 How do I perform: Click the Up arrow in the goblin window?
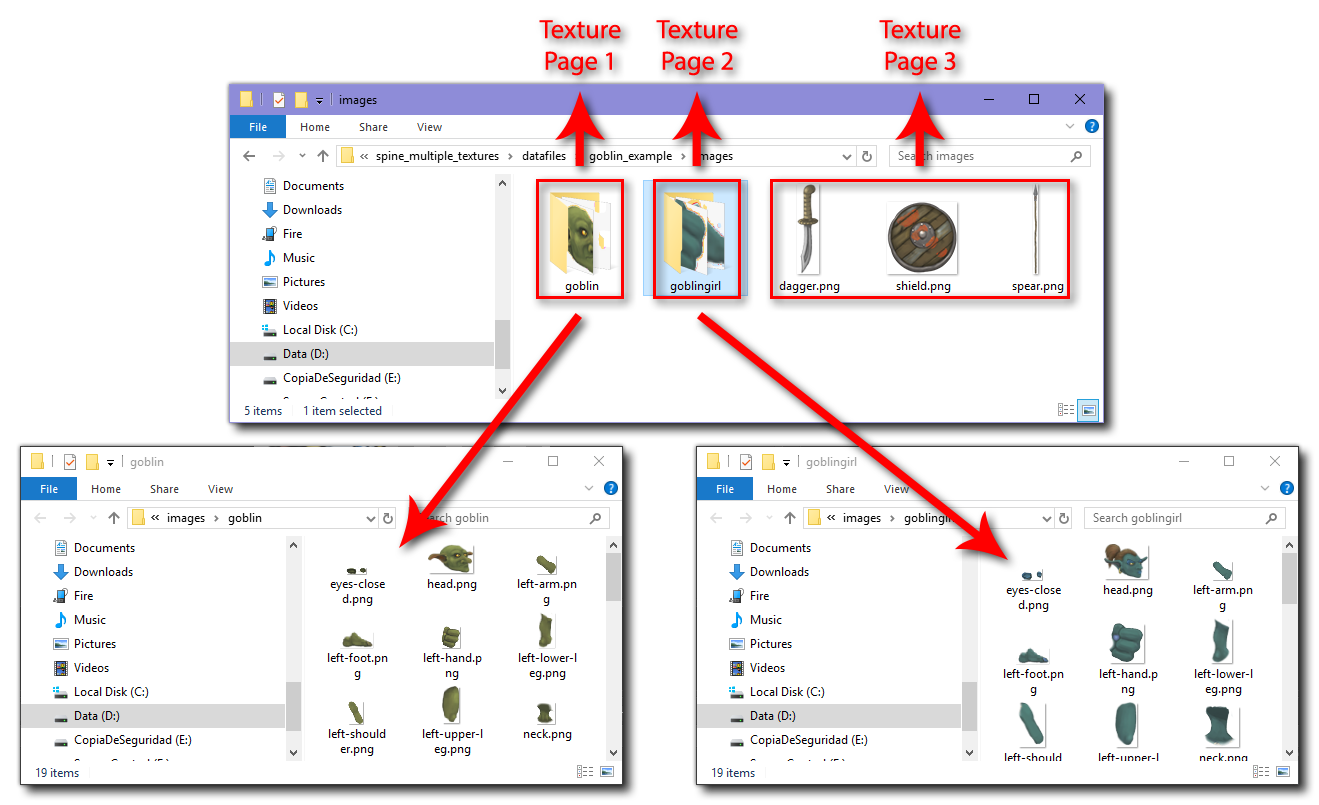pyautogui.click(x=114, y=518)
